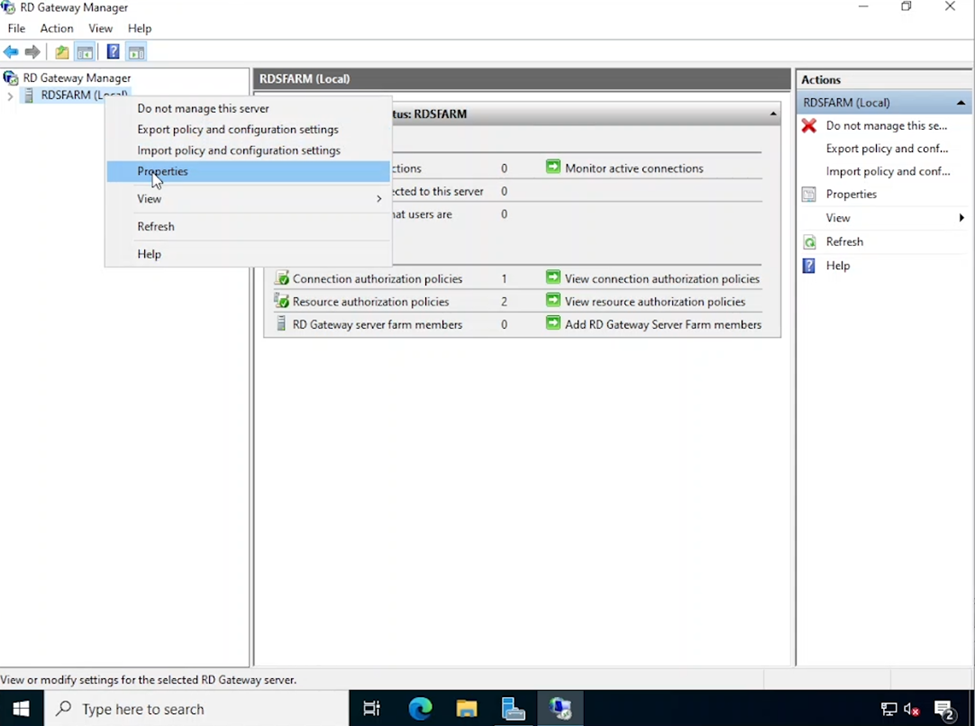The width and height of the screenshot is (975, 726).
Task: Open Server Manager from the taskbar
Action: click(513, 709)
